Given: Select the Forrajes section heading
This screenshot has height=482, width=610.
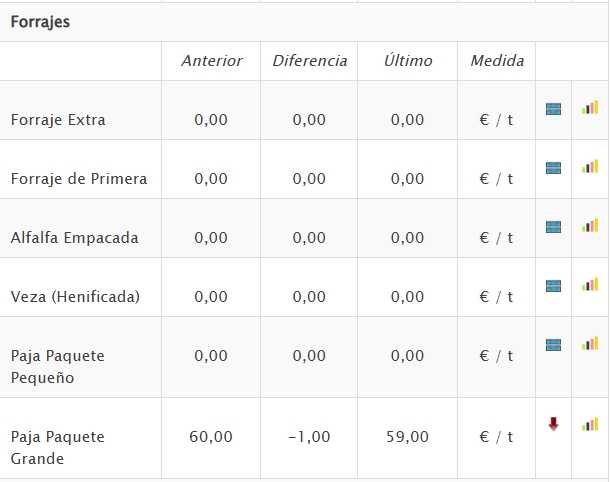Looking at the screenshot, I should pyautogui.click(x=40, y=21).
